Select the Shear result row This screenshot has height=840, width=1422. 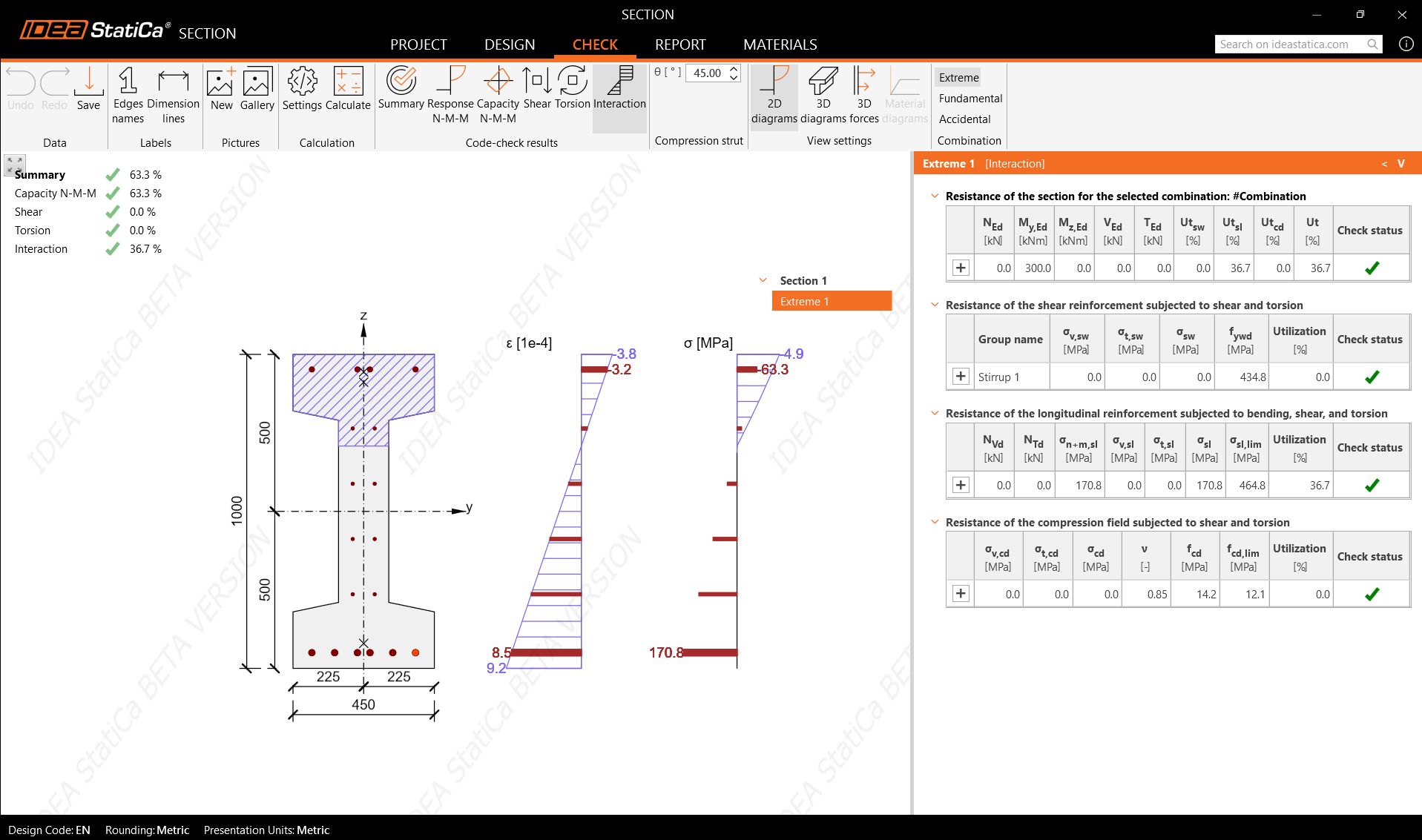[x=88, y=212]
